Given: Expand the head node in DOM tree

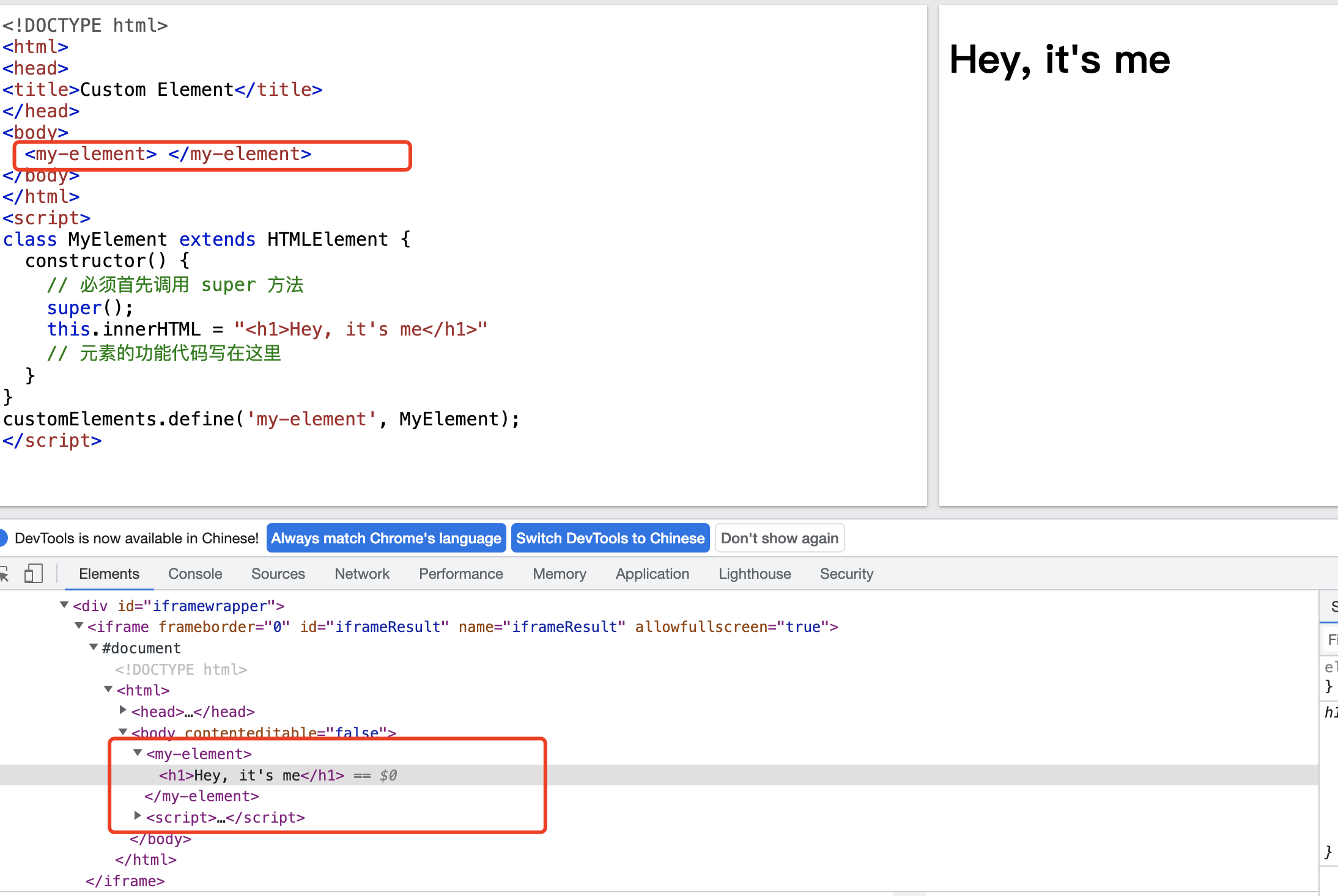Looking at the screenshot, I should (x=123, y=710).
